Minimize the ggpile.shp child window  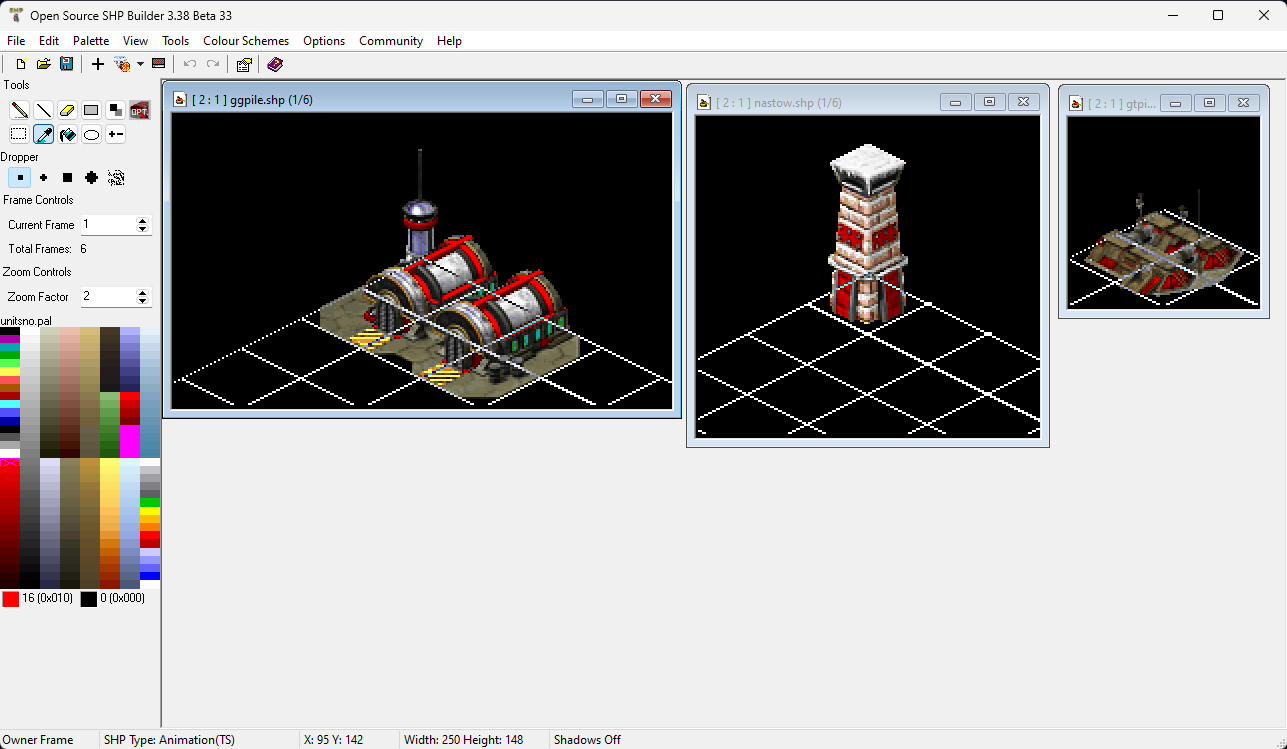588,98
